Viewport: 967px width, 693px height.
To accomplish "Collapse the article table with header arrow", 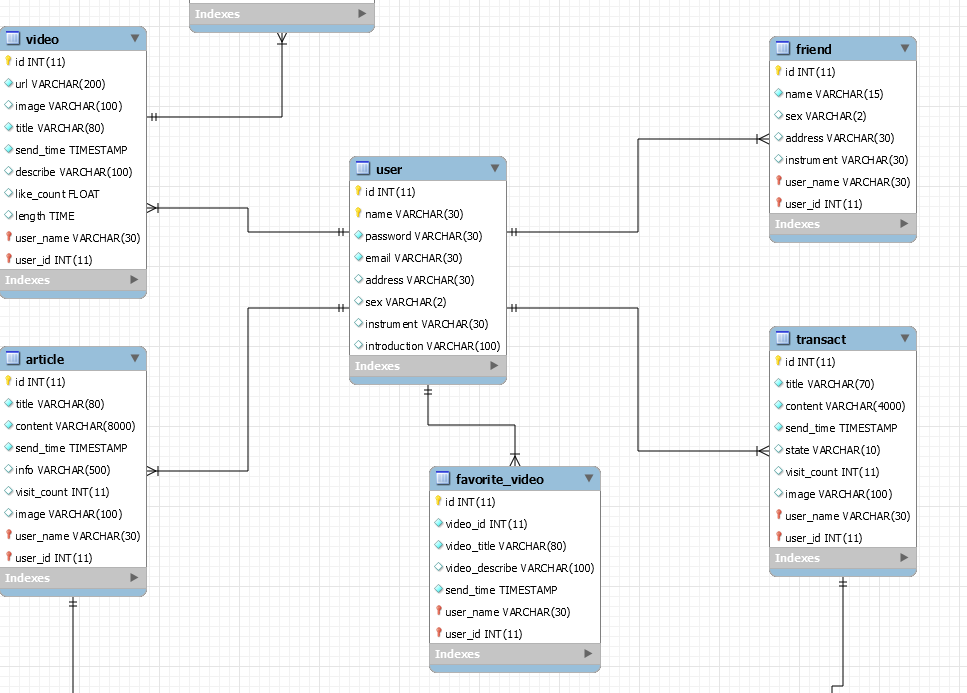I will point(135,358).
